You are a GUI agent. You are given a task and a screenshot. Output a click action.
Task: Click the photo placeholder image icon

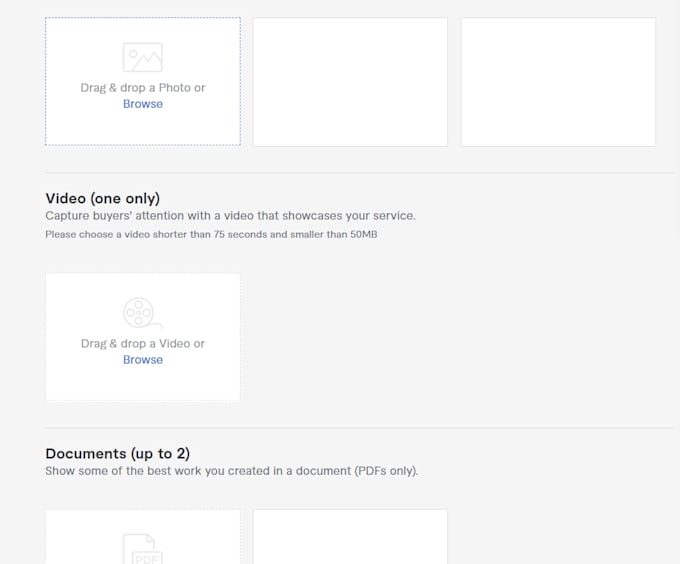[x=142, y=57]
